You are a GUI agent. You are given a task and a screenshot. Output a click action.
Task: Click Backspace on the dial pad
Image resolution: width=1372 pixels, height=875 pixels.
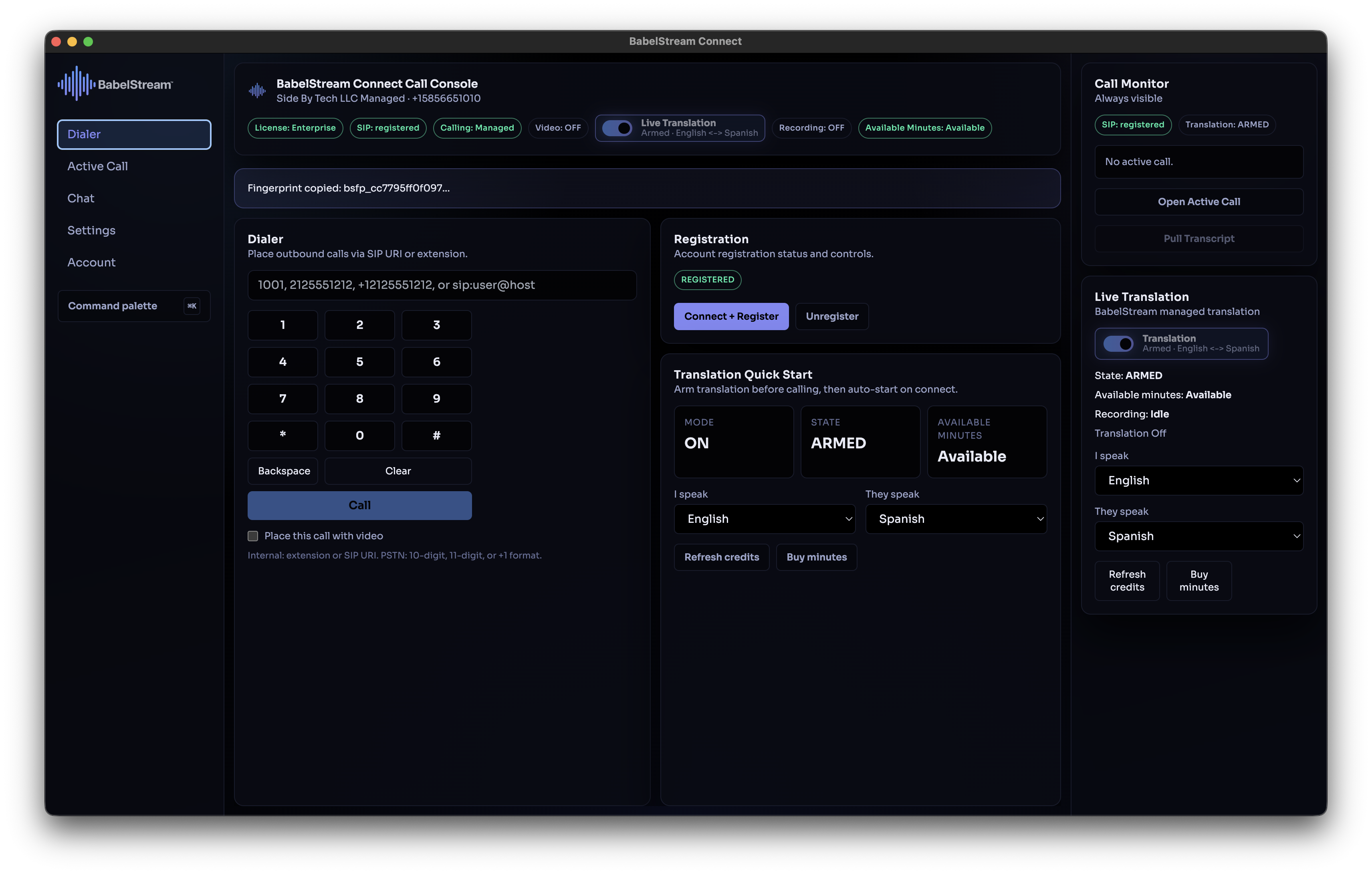(x=283, y=471)
